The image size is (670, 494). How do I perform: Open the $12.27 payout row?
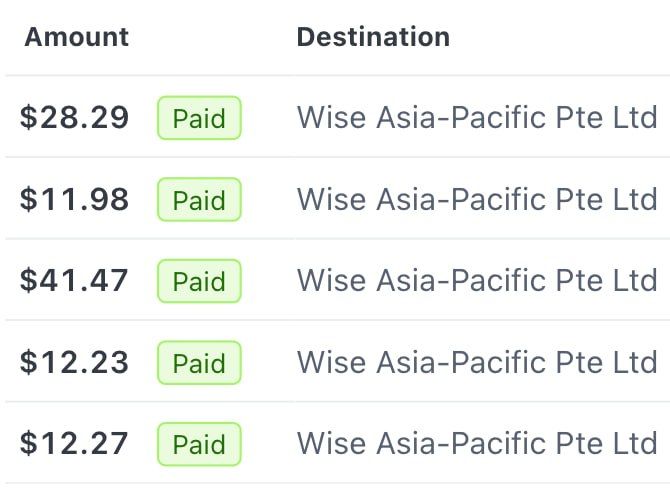click(x=75, y=444)
